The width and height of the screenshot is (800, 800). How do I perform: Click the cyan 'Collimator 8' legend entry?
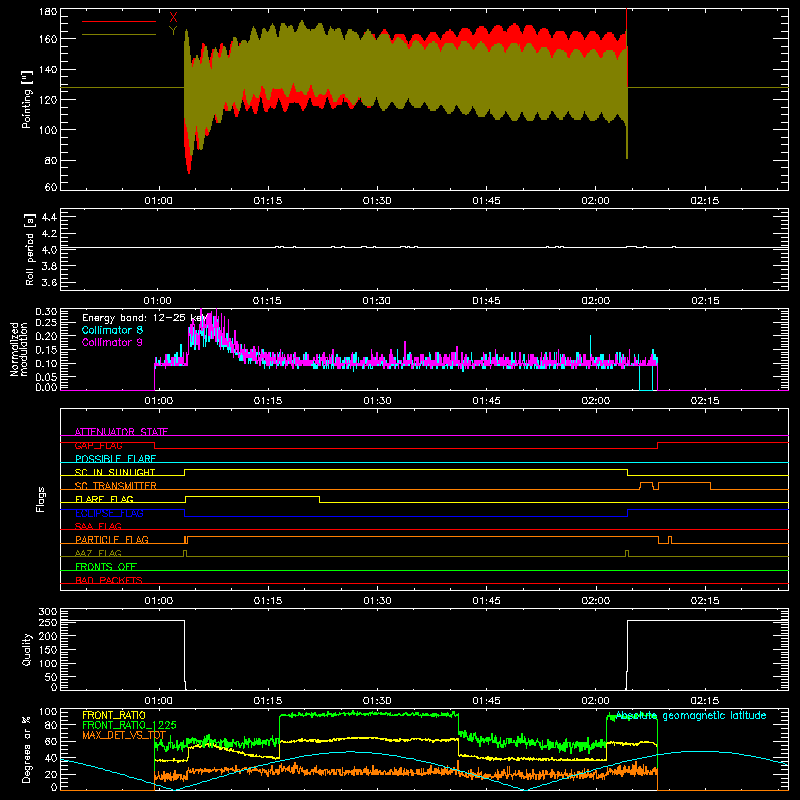pos(112,330)
